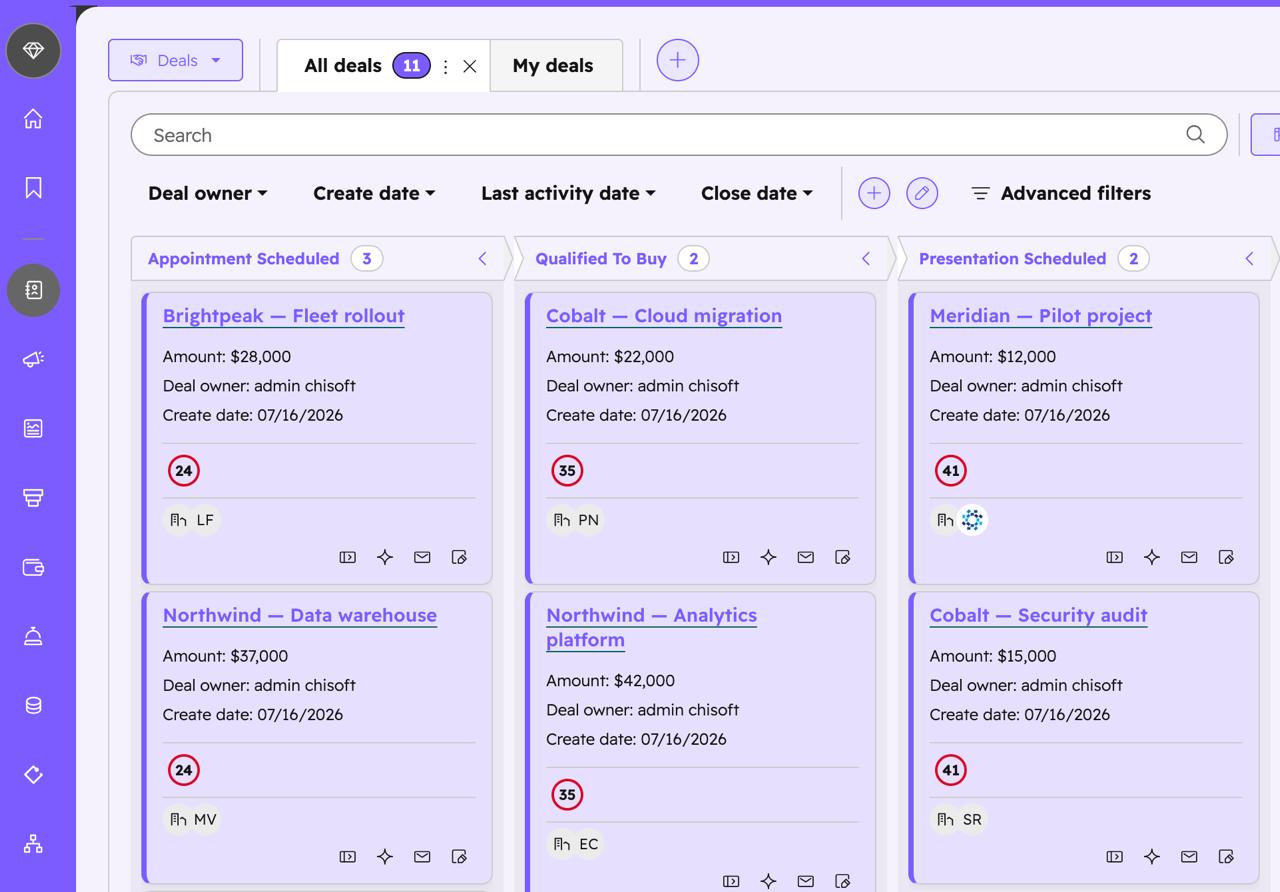Switch to the All deals tab
This screenshot has width=1280, height=892.
tap(343, 66)
